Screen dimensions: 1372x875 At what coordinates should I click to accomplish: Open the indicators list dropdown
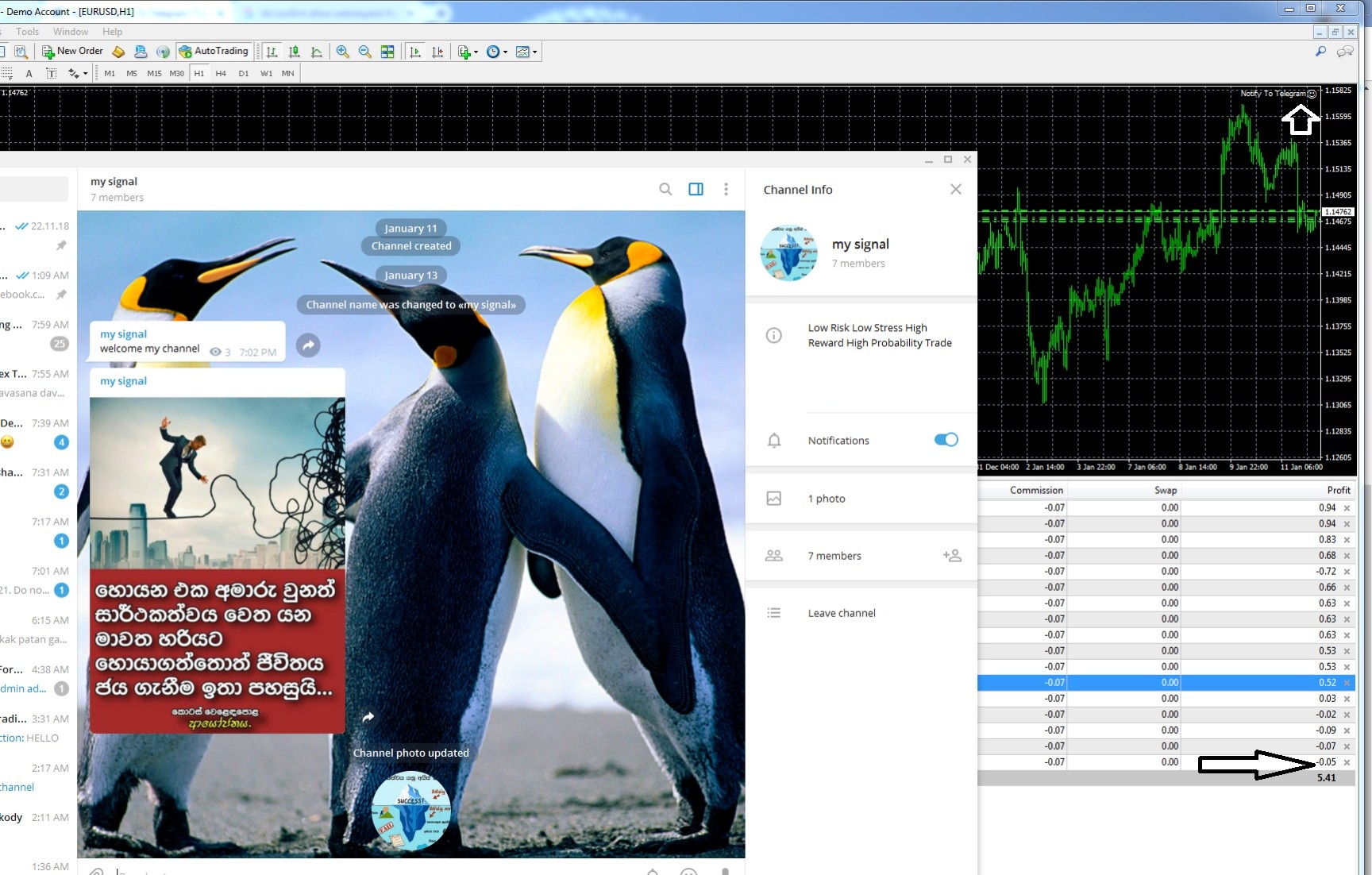[x=468, y=52]
